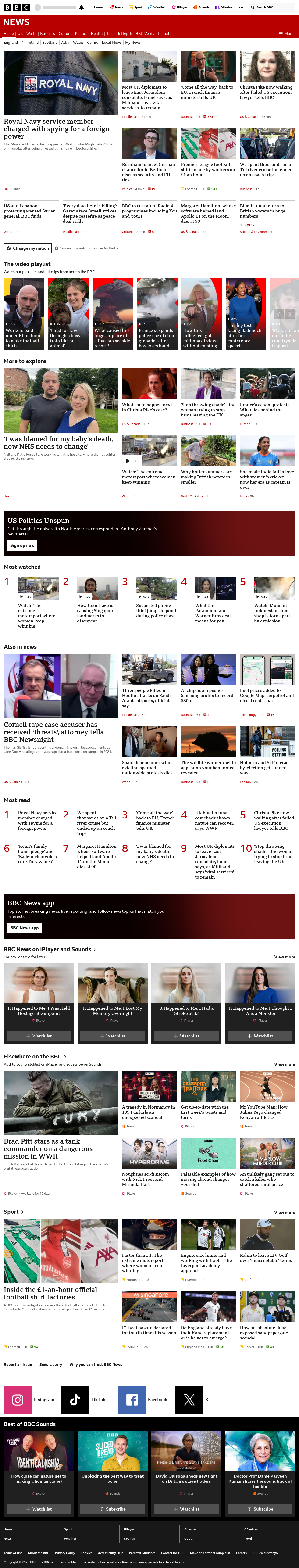Open the BBC Verify tab
Viewport: 299px width, 1568px height.
(x=145, y=33)
